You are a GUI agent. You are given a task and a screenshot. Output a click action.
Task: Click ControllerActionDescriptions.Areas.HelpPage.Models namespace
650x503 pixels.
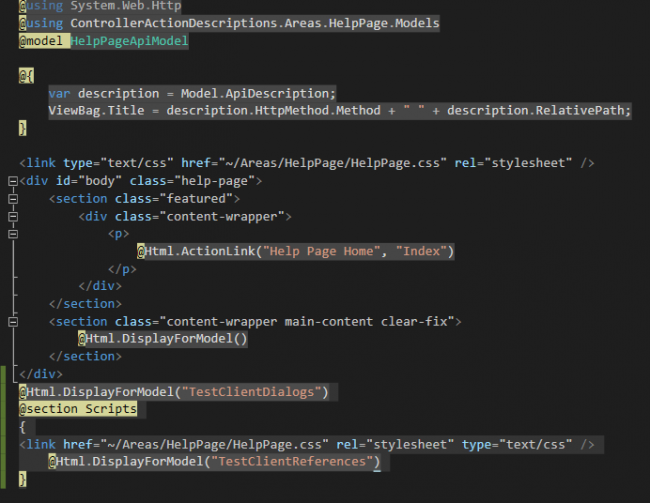[255, 23]
